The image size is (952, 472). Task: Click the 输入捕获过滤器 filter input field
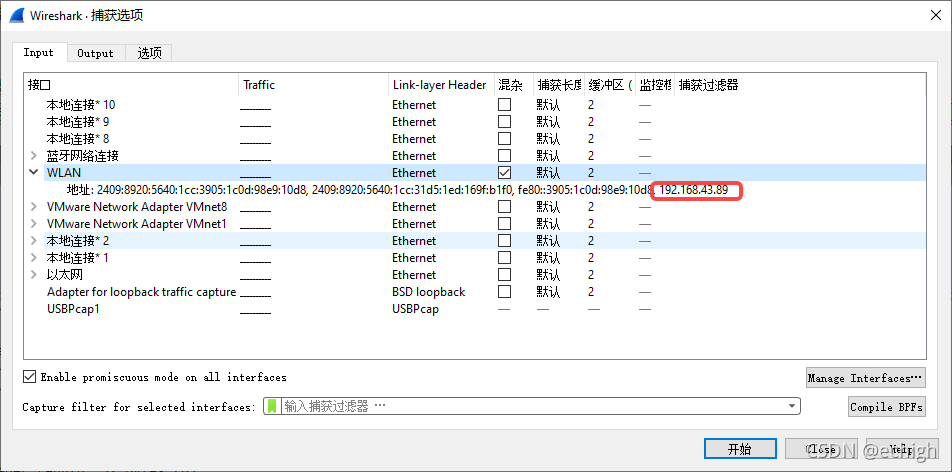click(531, 406)
